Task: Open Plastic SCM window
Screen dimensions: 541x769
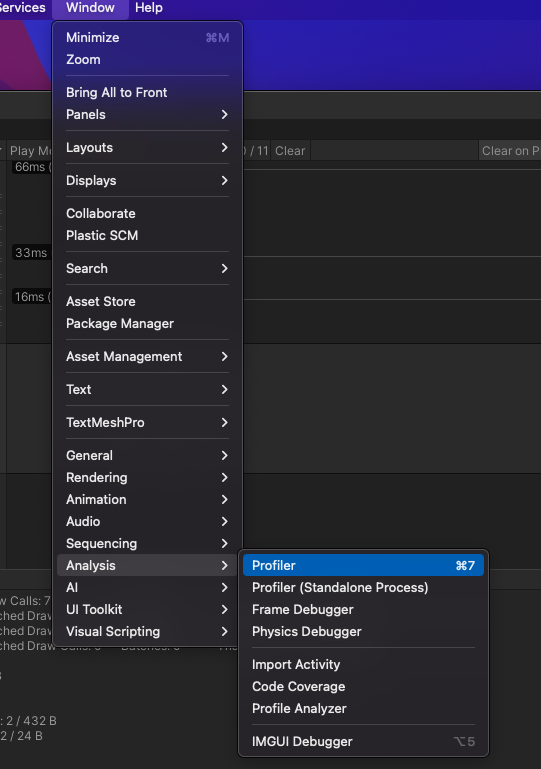Action: 147,235
